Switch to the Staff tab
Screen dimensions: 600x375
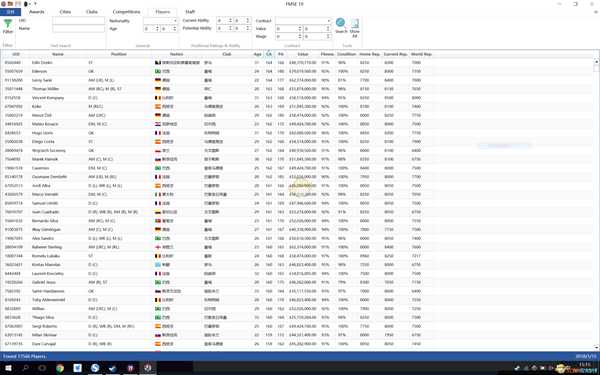(x=190, y=12)
